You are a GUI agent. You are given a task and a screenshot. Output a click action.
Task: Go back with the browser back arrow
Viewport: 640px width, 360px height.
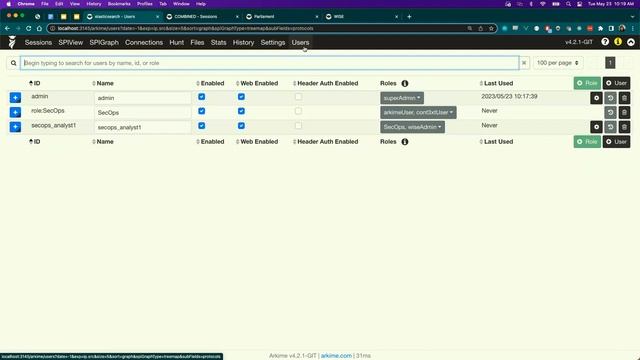coord(7,28)
